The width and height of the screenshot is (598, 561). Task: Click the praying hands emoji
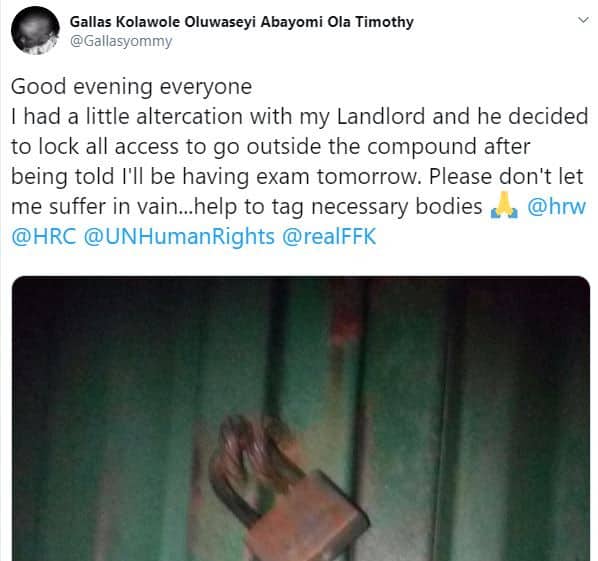coord(504,206)
